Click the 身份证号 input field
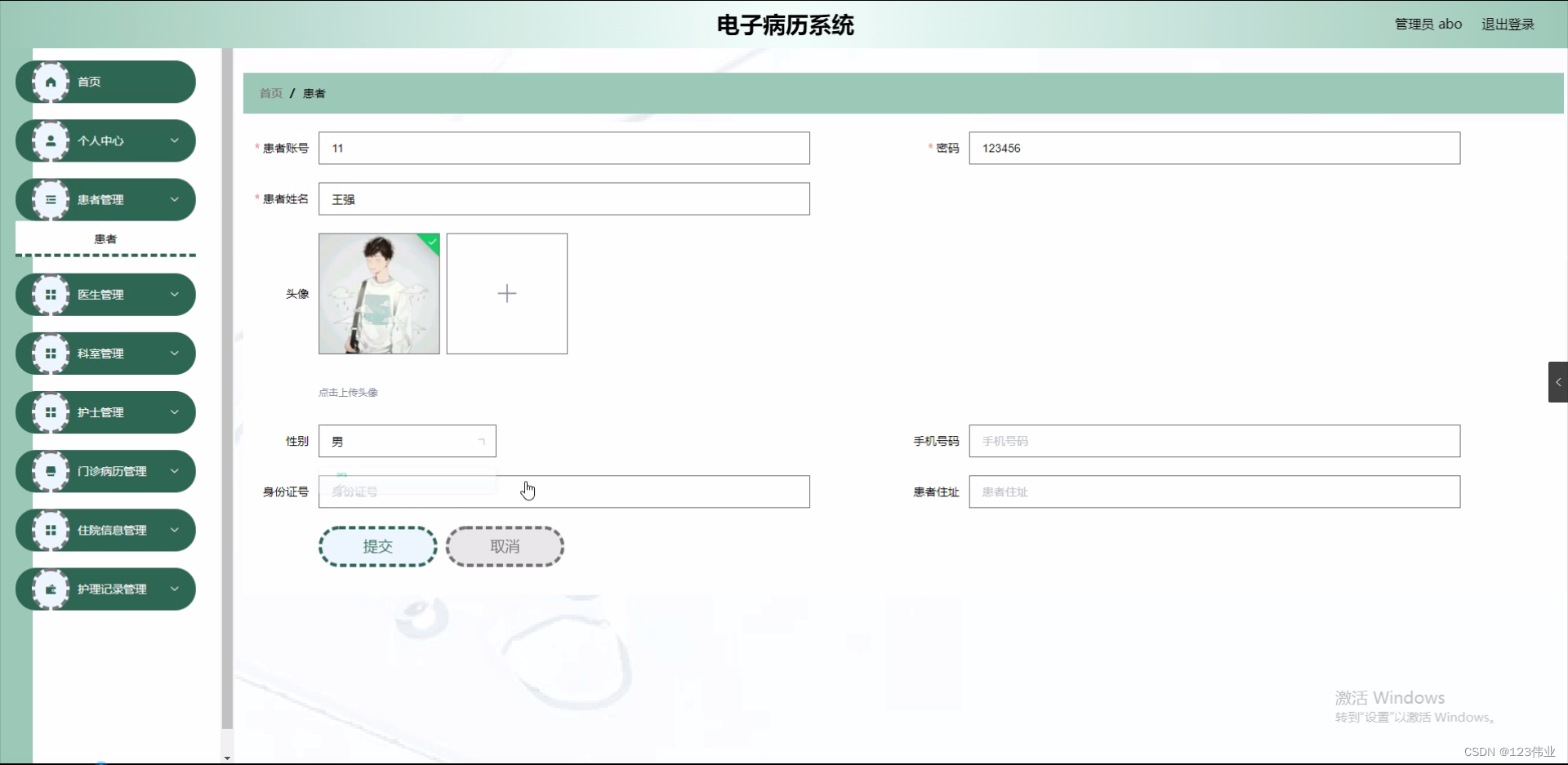The width and height of the screenshot is (1568, 765). pos(564,491)
